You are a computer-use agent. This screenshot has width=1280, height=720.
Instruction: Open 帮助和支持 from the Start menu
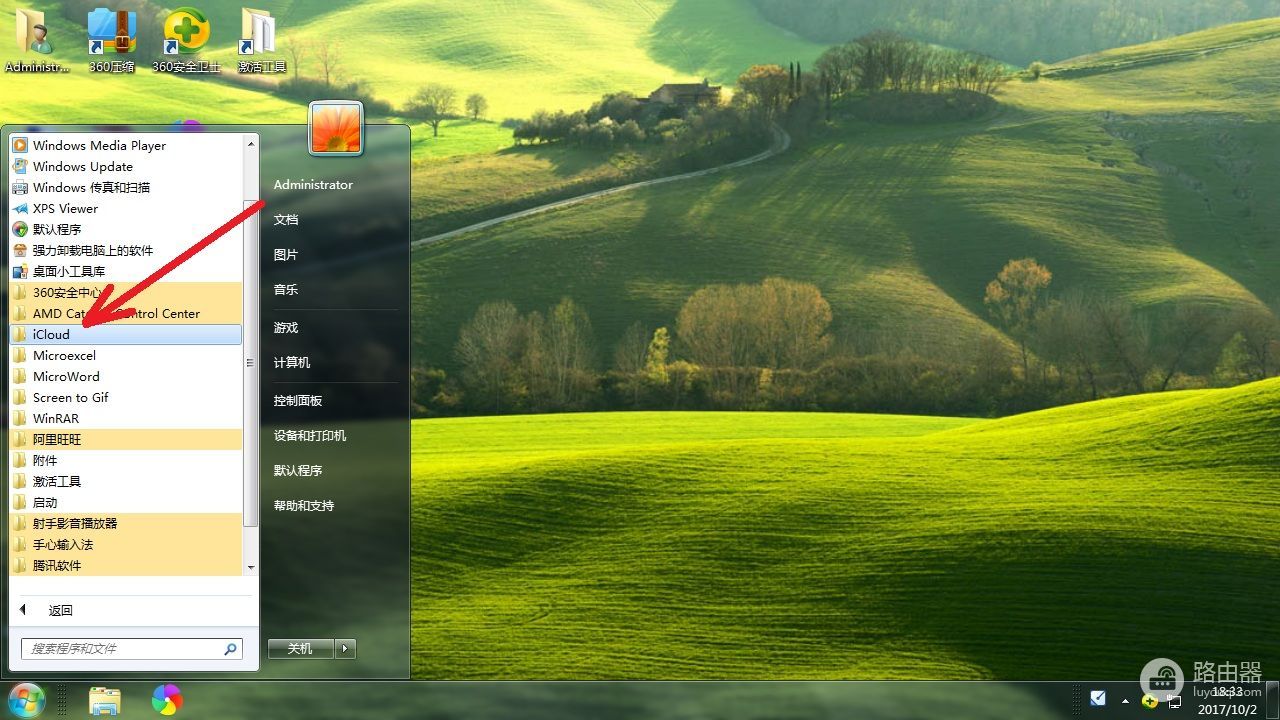tap(304, 505)
